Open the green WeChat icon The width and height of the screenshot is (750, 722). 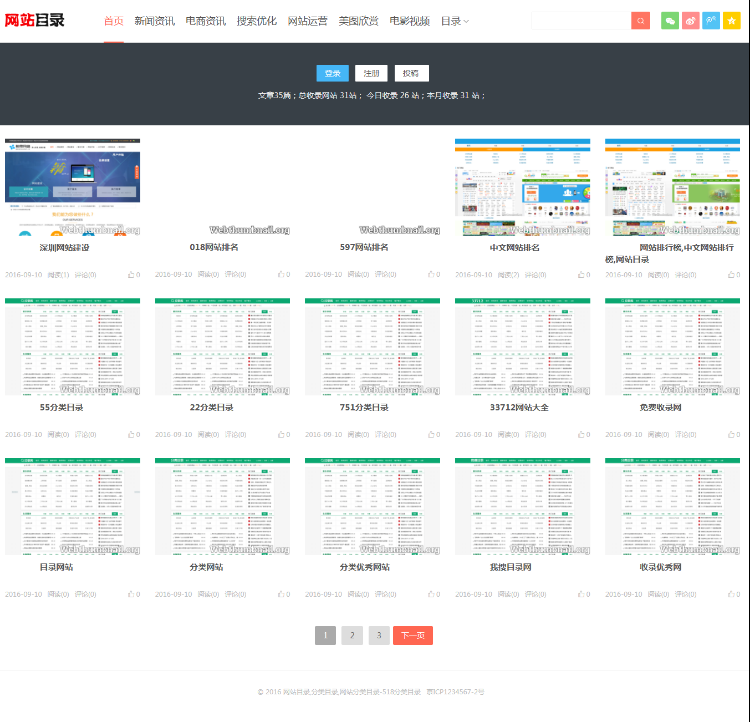(x=670, y=21)
